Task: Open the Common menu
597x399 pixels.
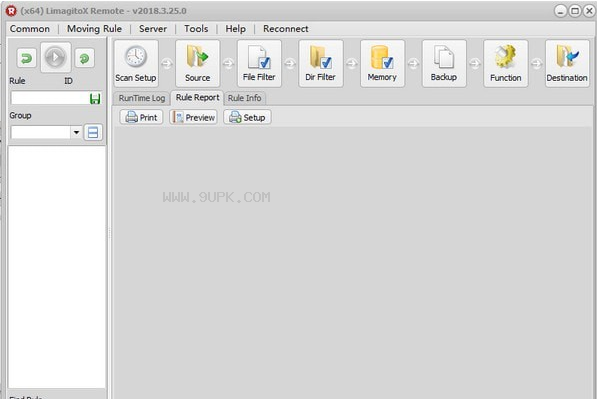Action: (x=30, y=29)
